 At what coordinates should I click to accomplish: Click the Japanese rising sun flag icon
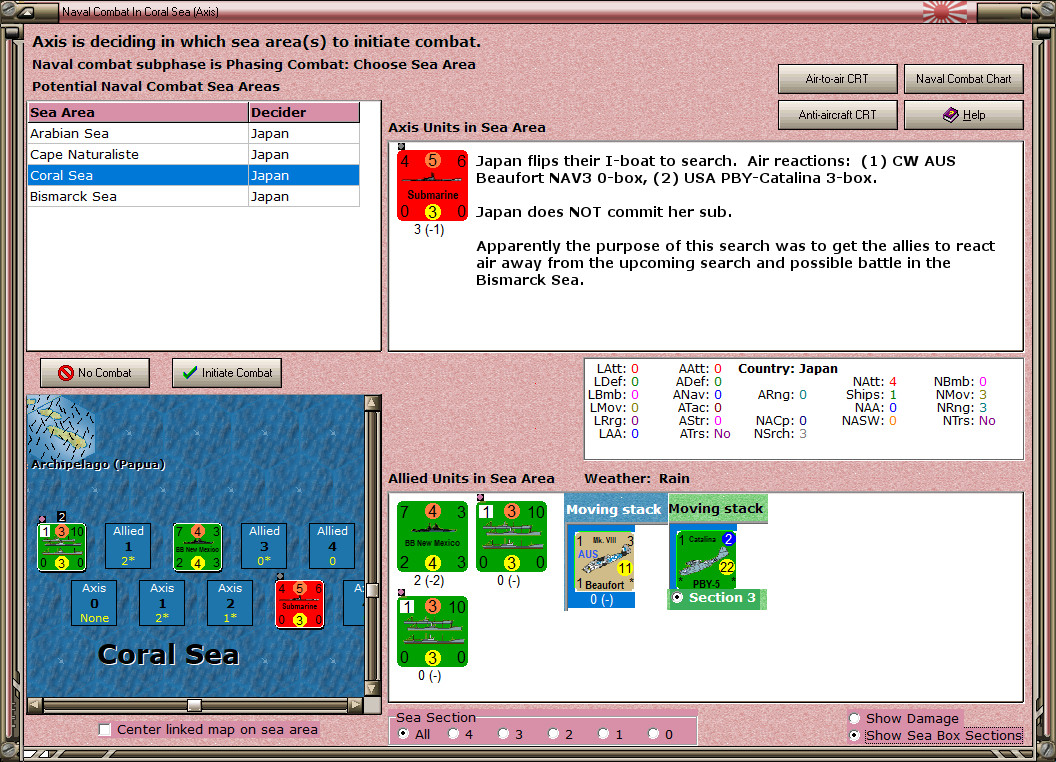945,11
